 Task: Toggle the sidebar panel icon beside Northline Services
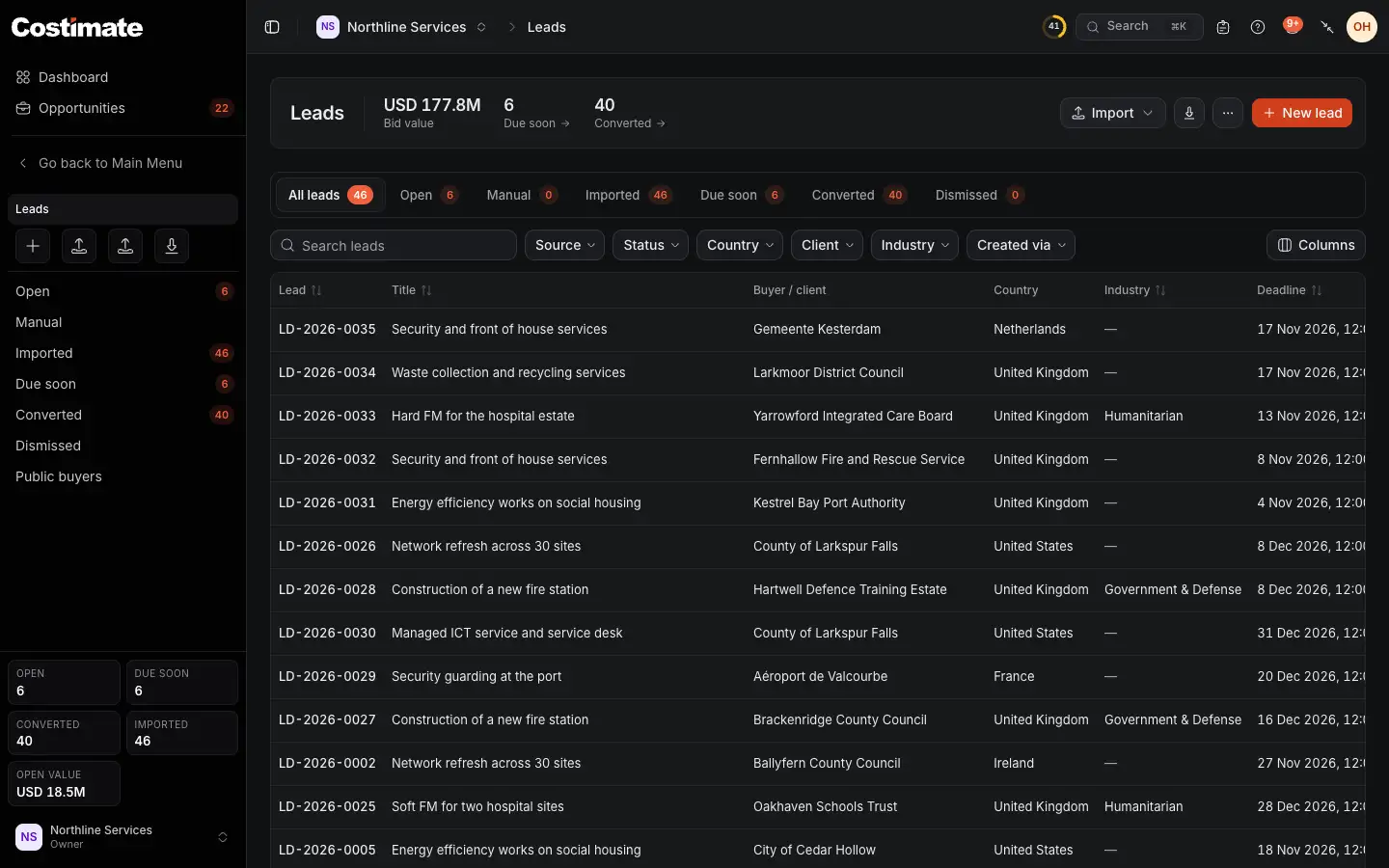[272, 27]
